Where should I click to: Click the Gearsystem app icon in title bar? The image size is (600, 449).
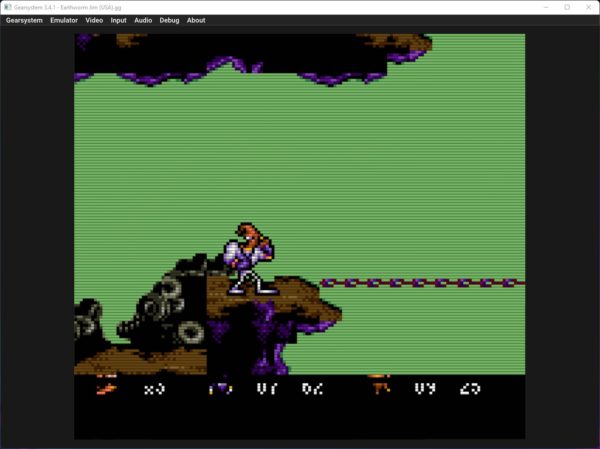click(x=8, y=7)
